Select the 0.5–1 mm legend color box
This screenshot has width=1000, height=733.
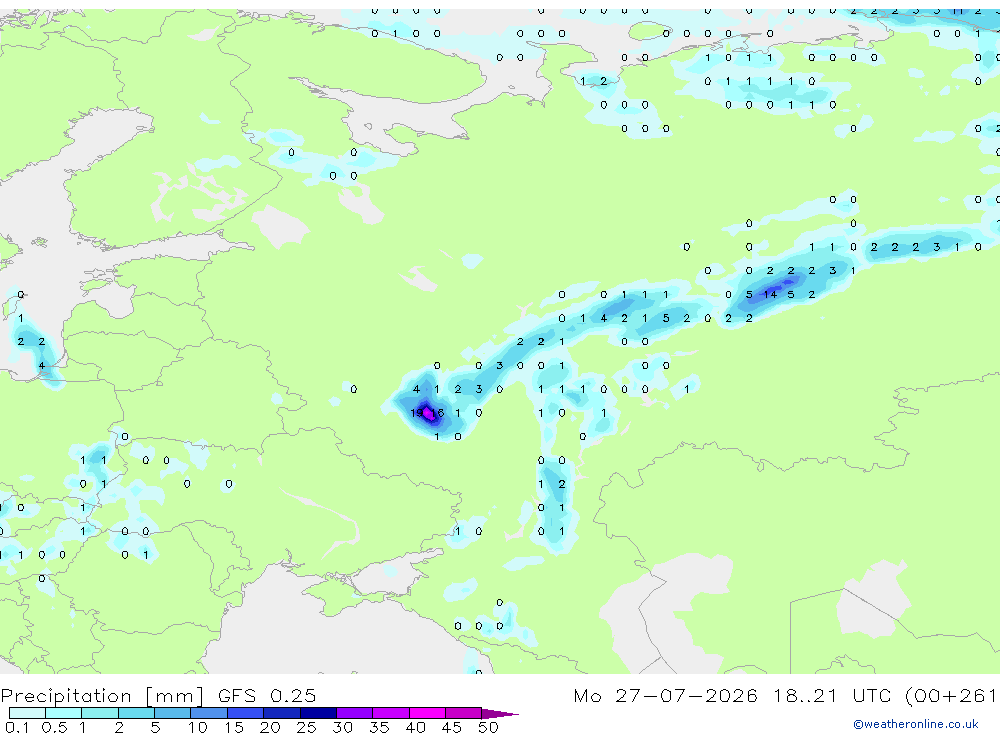(x=64, y=713)
